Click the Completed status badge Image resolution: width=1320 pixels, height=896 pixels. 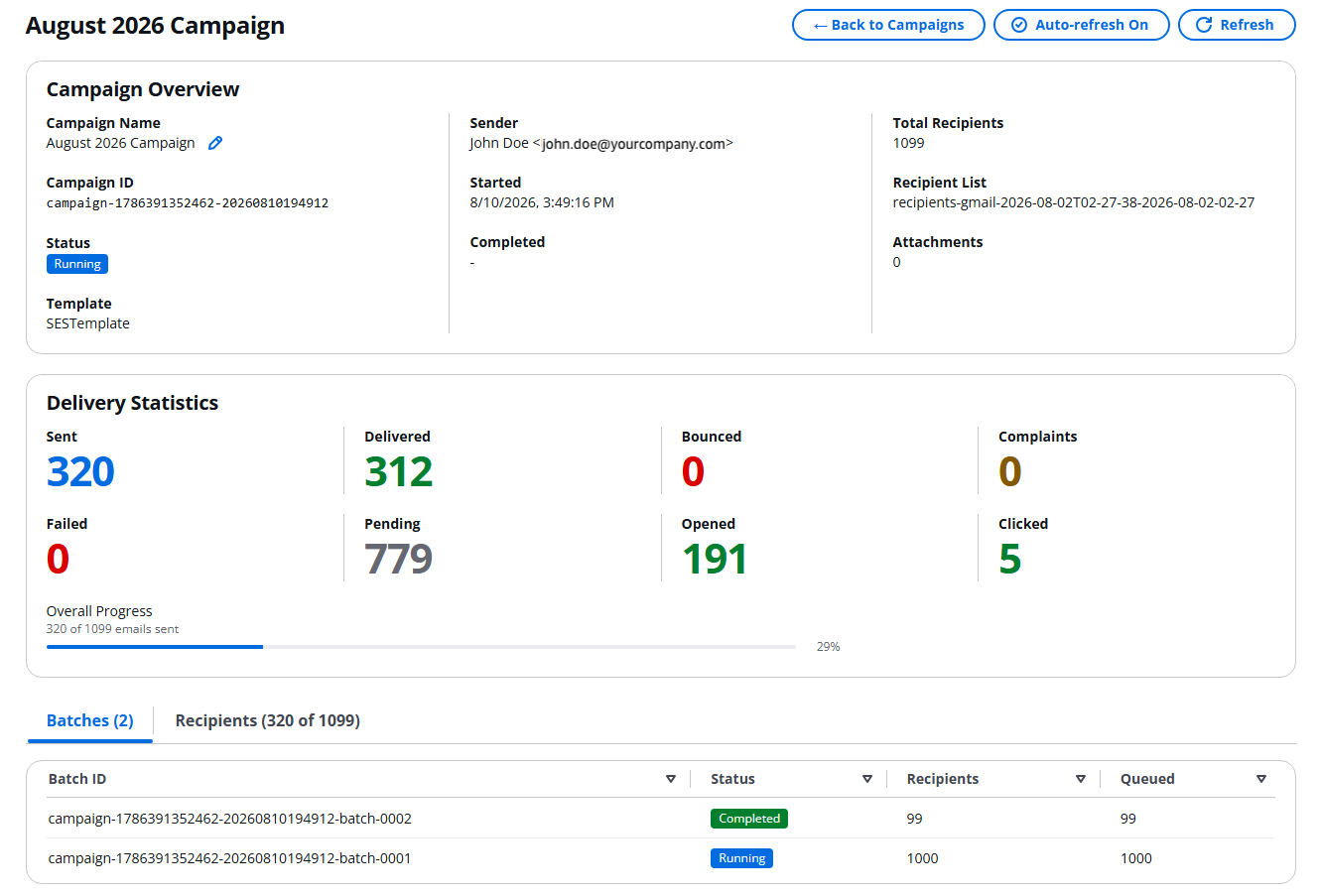tap(749, 819)
